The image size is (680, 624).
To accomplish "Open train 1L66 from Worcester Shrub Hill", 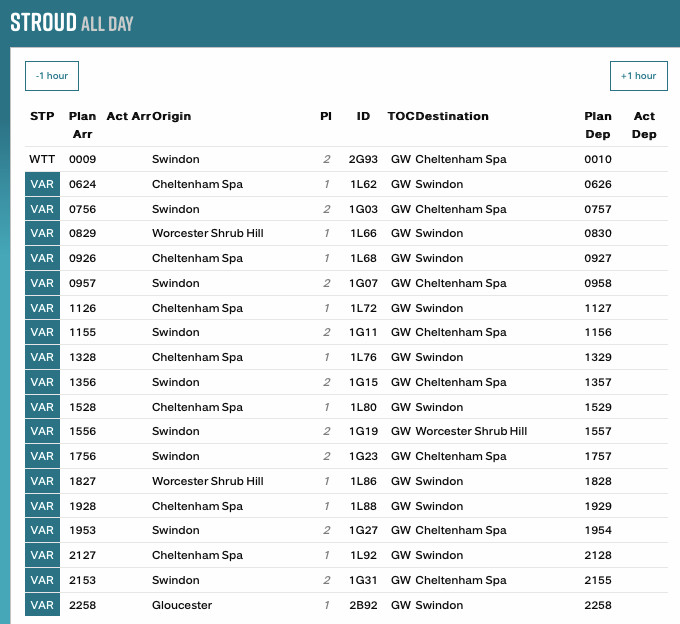I will 363,234.
